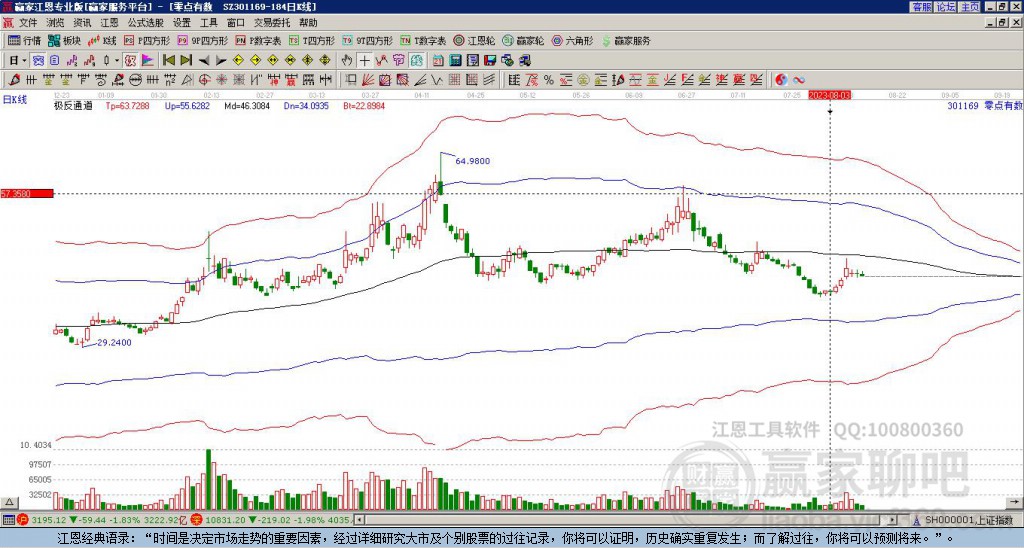This screenshot has height=548, width=1024.
Task: Click the green jump-to-first-bar icon
Action: click(168, 61)
